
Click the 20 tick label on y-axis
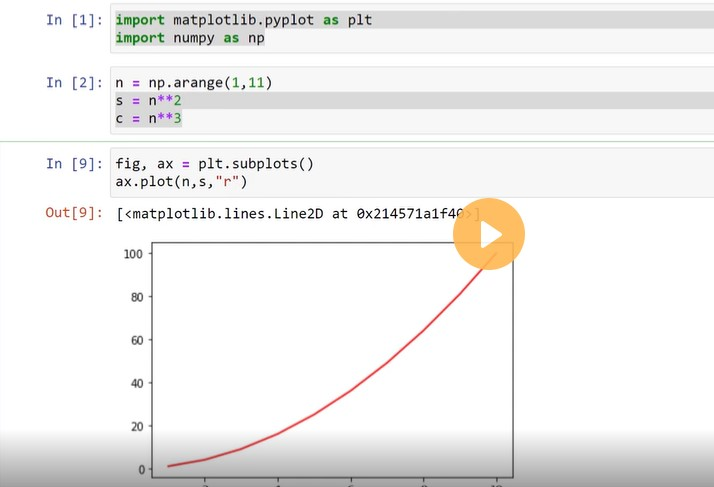[135, 426]
